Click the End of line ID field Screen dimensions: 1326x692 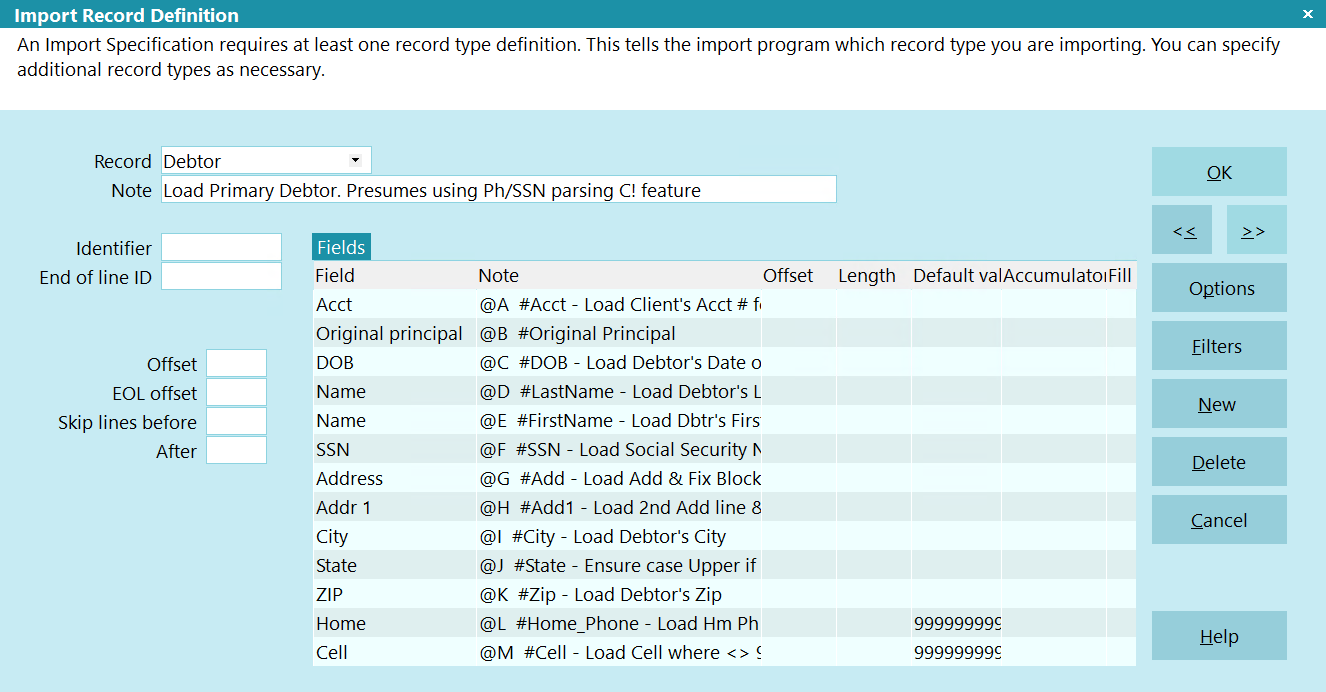point(221,277)
